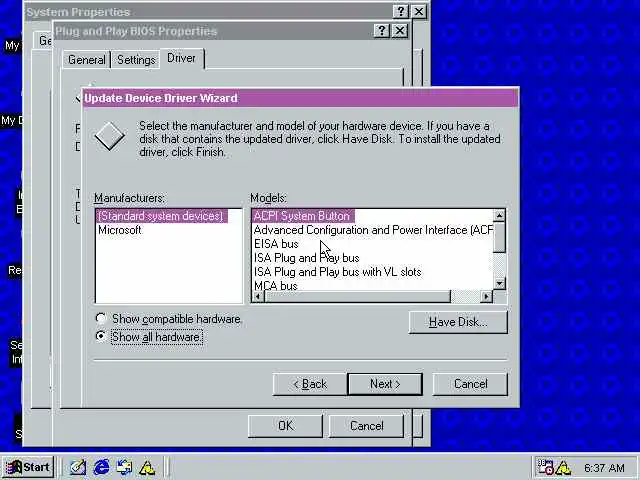This screenshot has height=480, width=640.
Task: Cancel the Plug and Play BIOS Properties dialog
Action: tap(367, 426)
